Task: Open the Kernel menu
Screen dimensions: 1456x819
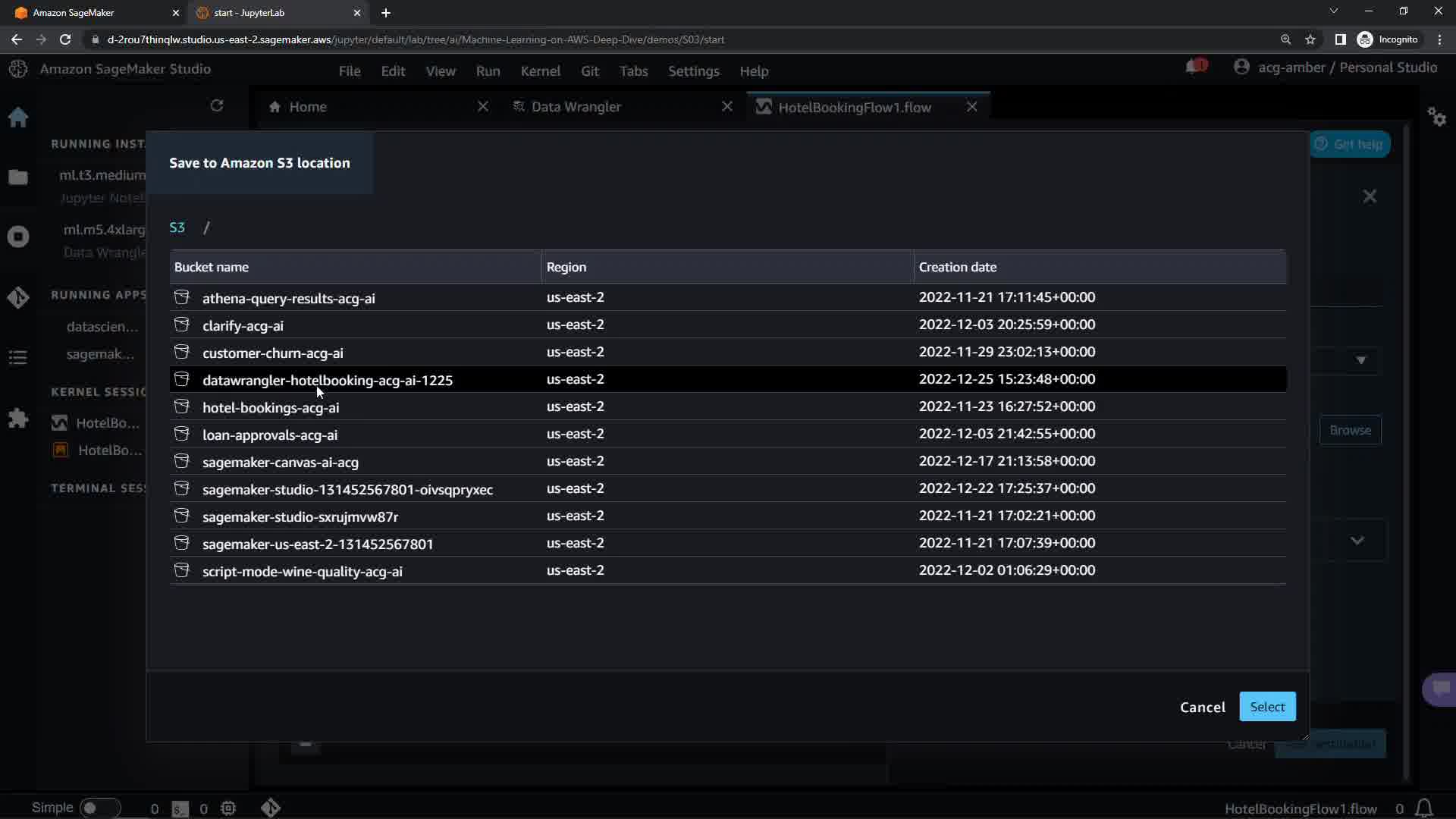Action: [540, 71]
